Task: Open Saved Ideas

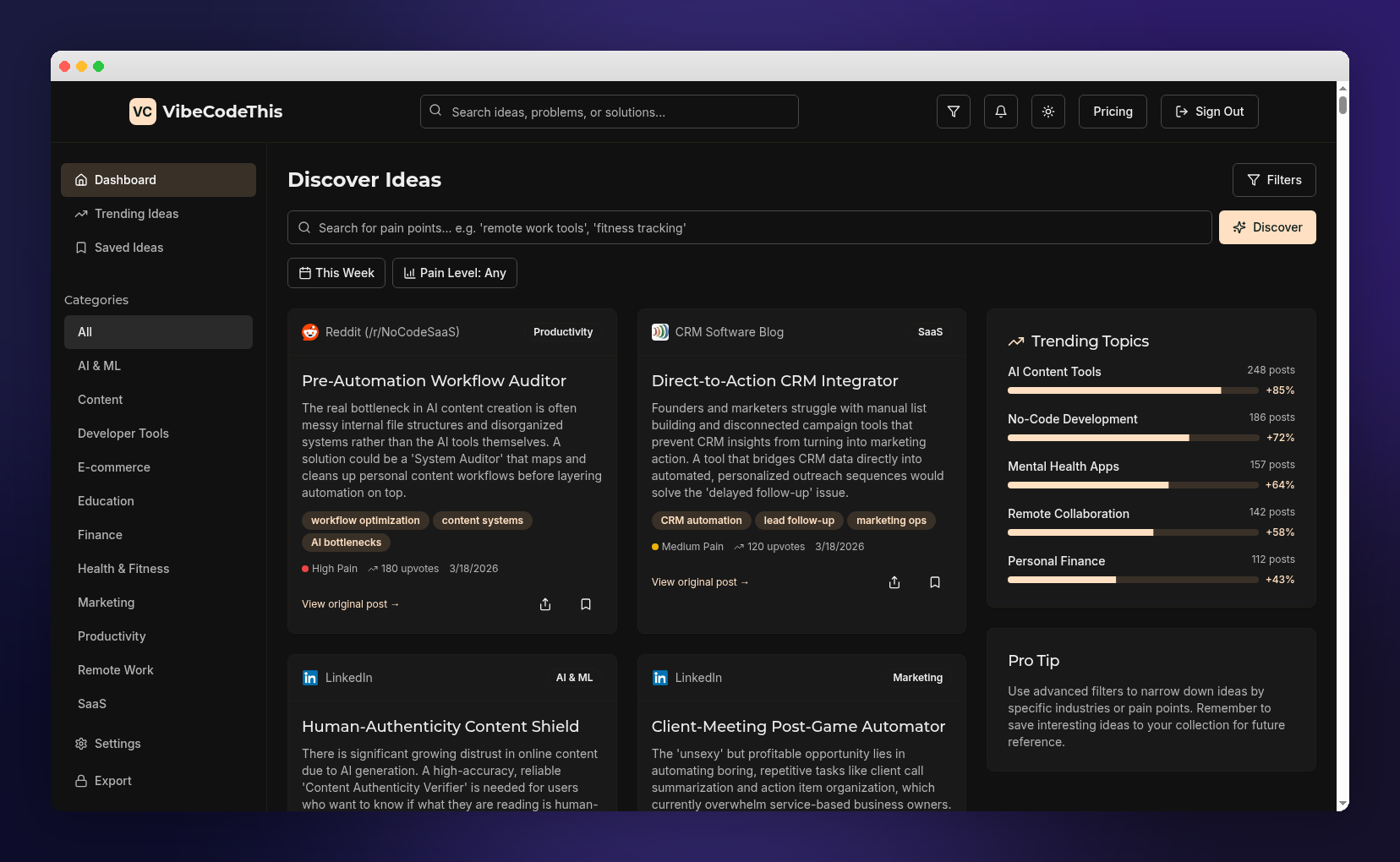Action: pos(158,248)
